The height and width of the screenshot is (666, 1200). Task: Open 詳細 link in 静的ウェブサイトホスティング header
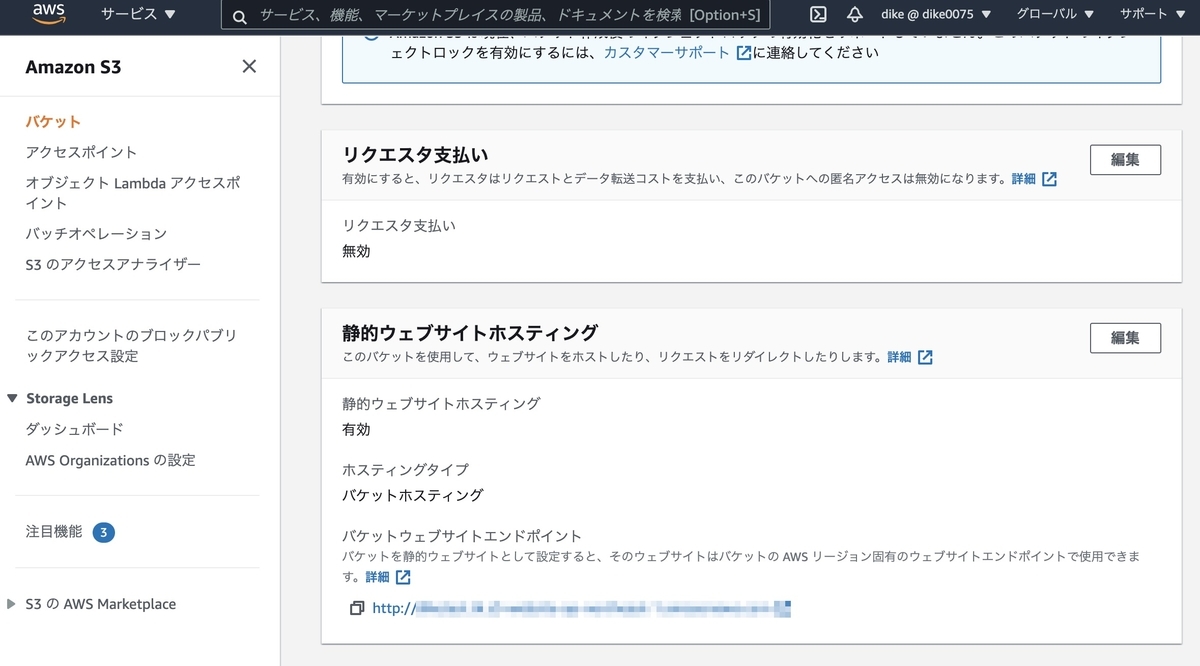point(899,357)
